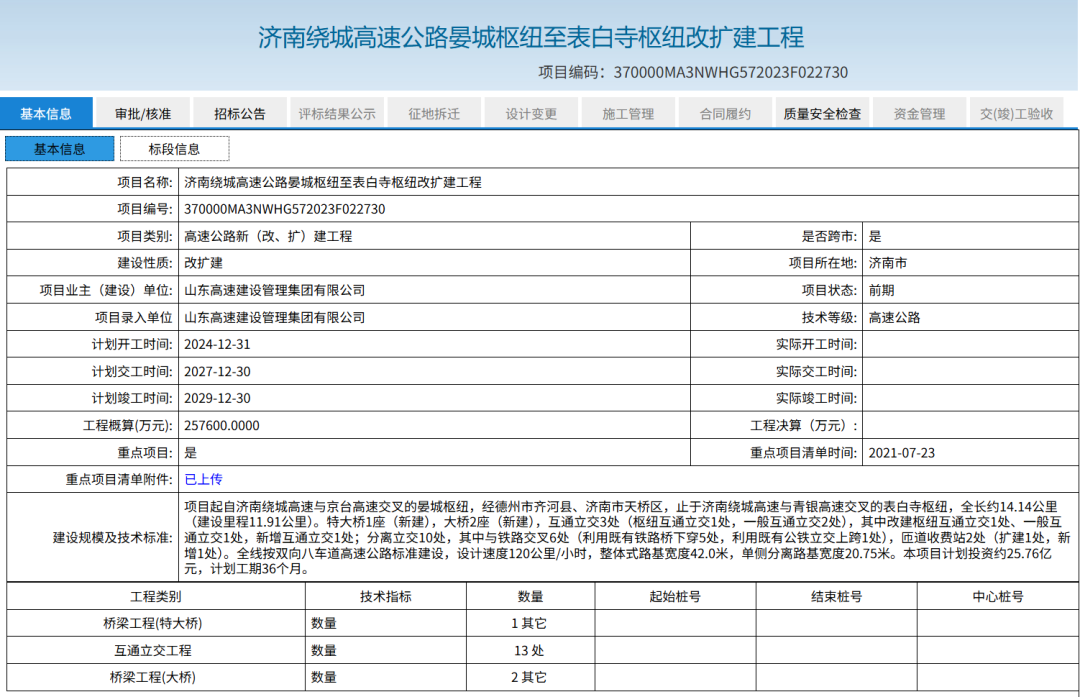
Task: Select planned completion date 2029-12-30
Action: [217, 399]
